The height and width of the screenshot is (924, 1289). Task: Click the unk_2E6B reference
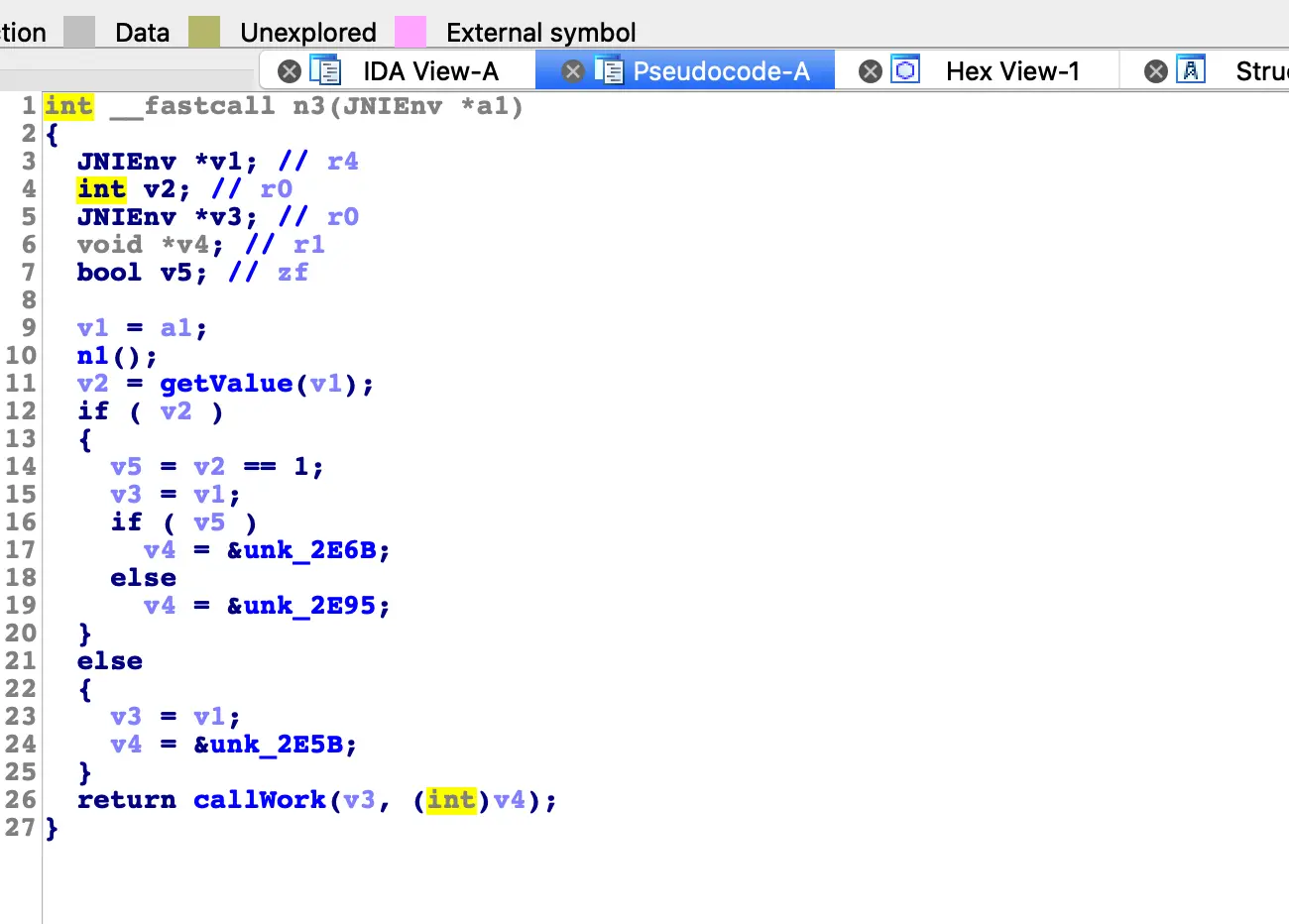coord(310,550)
